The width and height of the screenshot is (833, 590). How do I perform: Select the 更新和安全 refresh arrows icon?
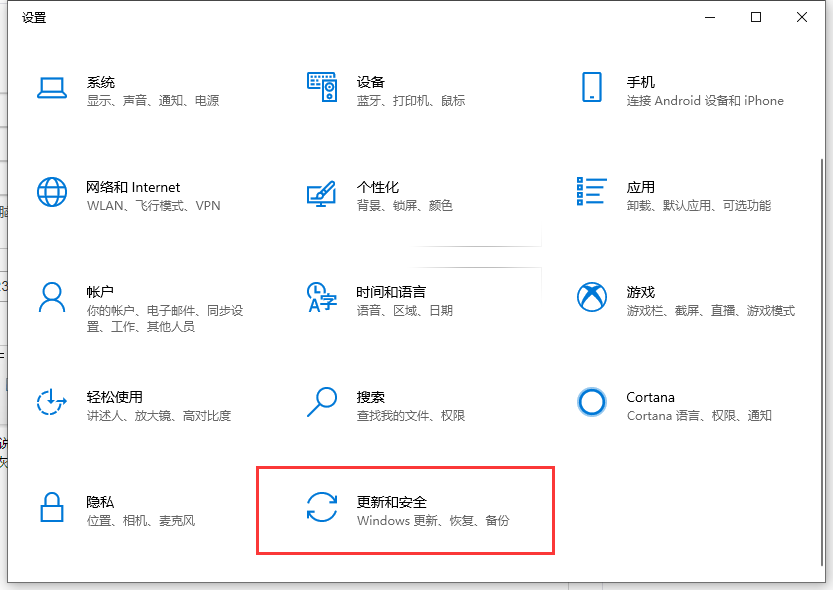tap(322, 507)
